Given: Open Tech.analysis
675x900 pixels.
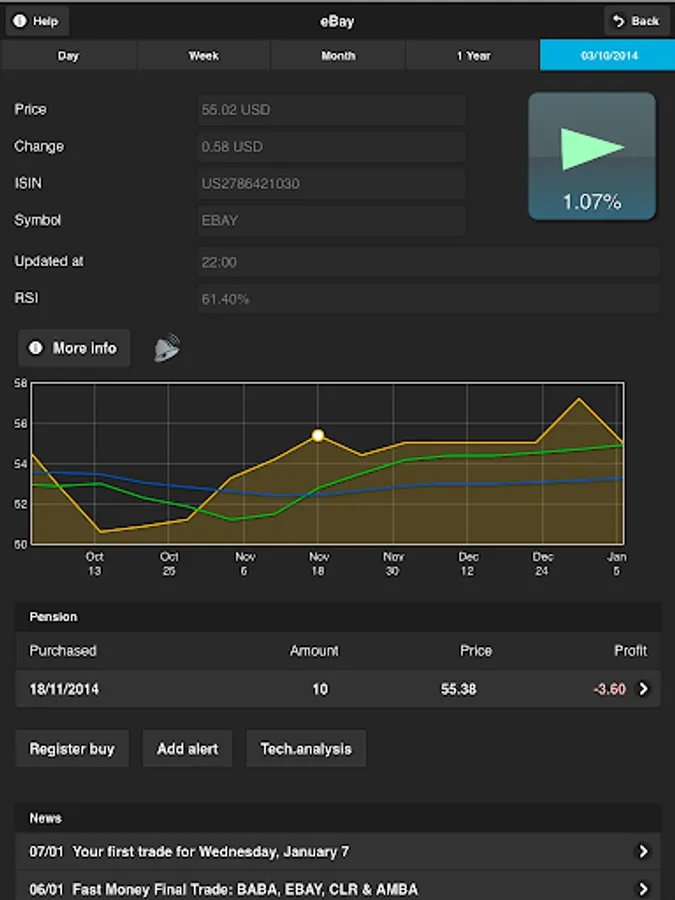Looking at the screenshot, I should 306,748.
